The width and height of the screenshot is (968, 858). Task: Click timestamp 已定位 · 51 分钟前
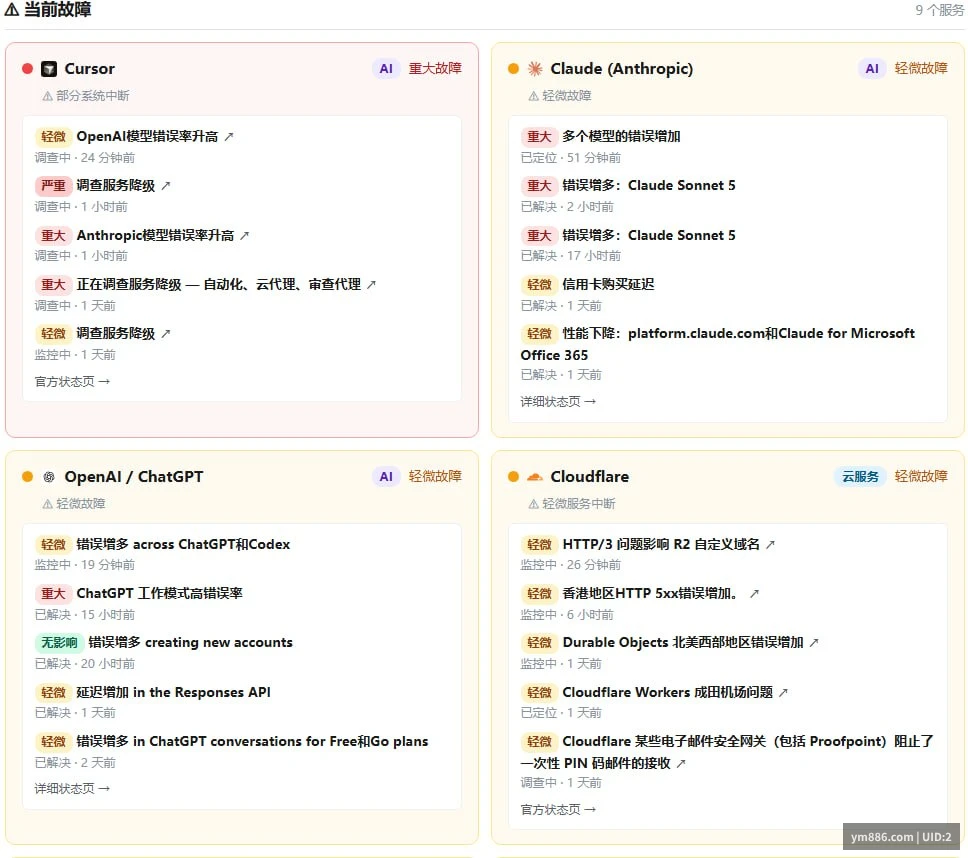[570, 158]
